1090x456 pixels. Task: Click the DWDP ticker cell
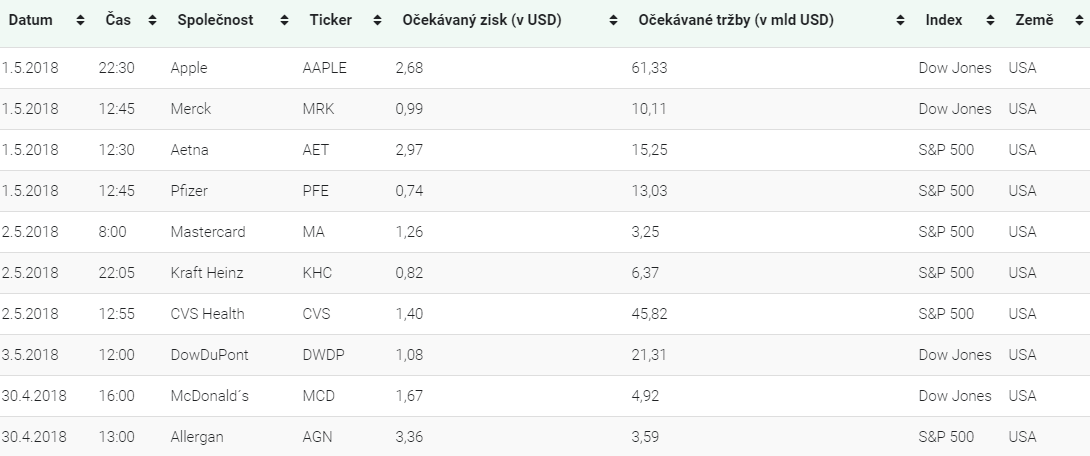point(323,355)
